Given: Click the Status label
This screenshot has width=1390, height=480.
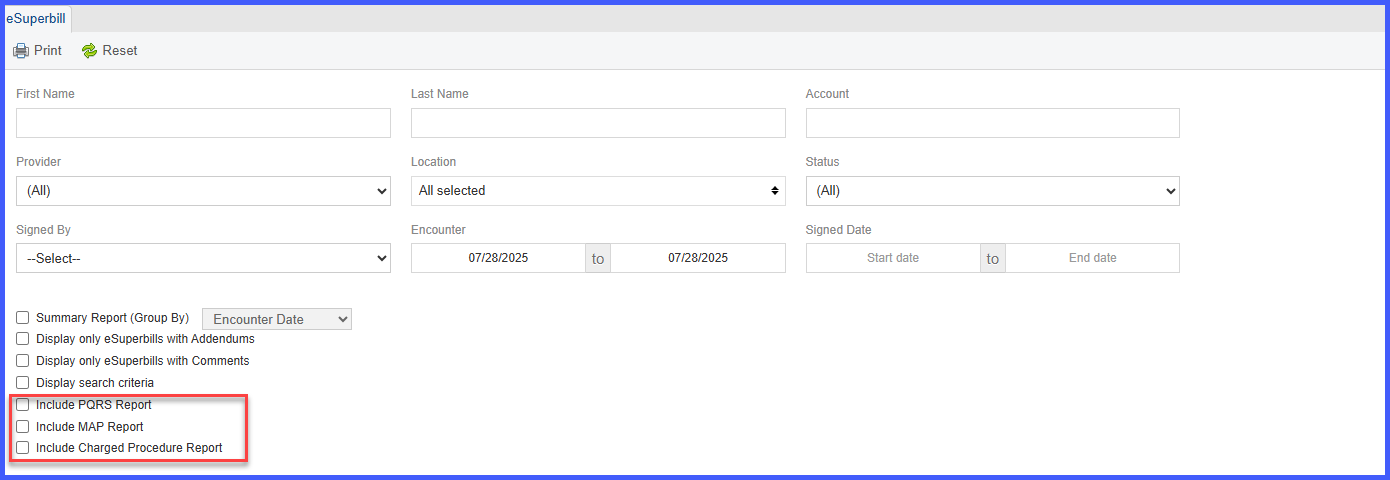Looking at the screenshot, I should pyautogui.click(x=823, y=162).
